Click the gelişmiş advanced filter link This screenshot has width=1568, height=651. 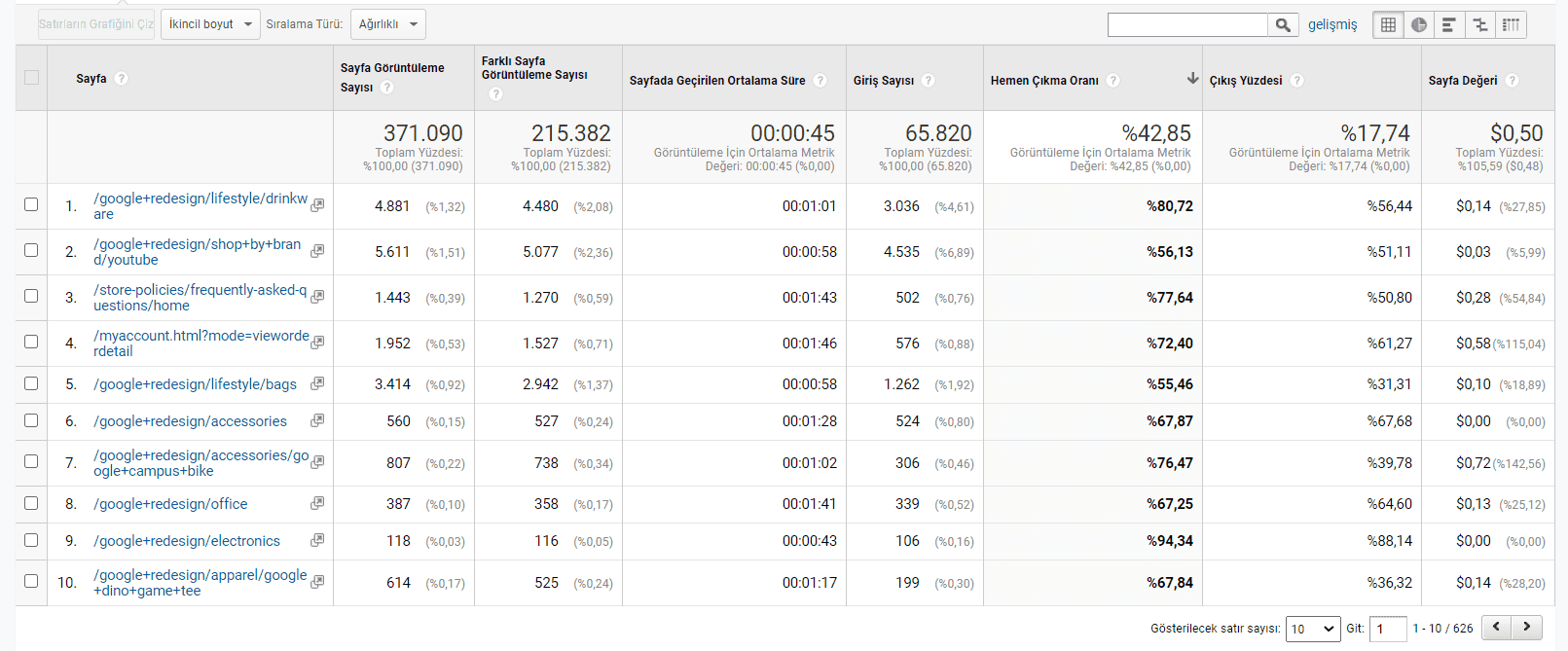[x=1331, y=24]
